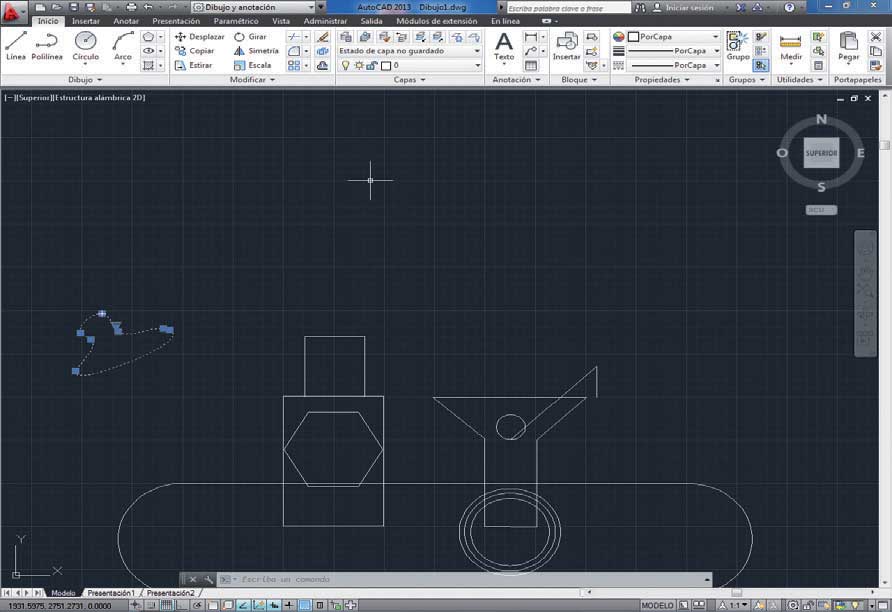The image size is (892, 612).
Task: Click the Estirar (stretch) tool
Action: coord(194,65)
